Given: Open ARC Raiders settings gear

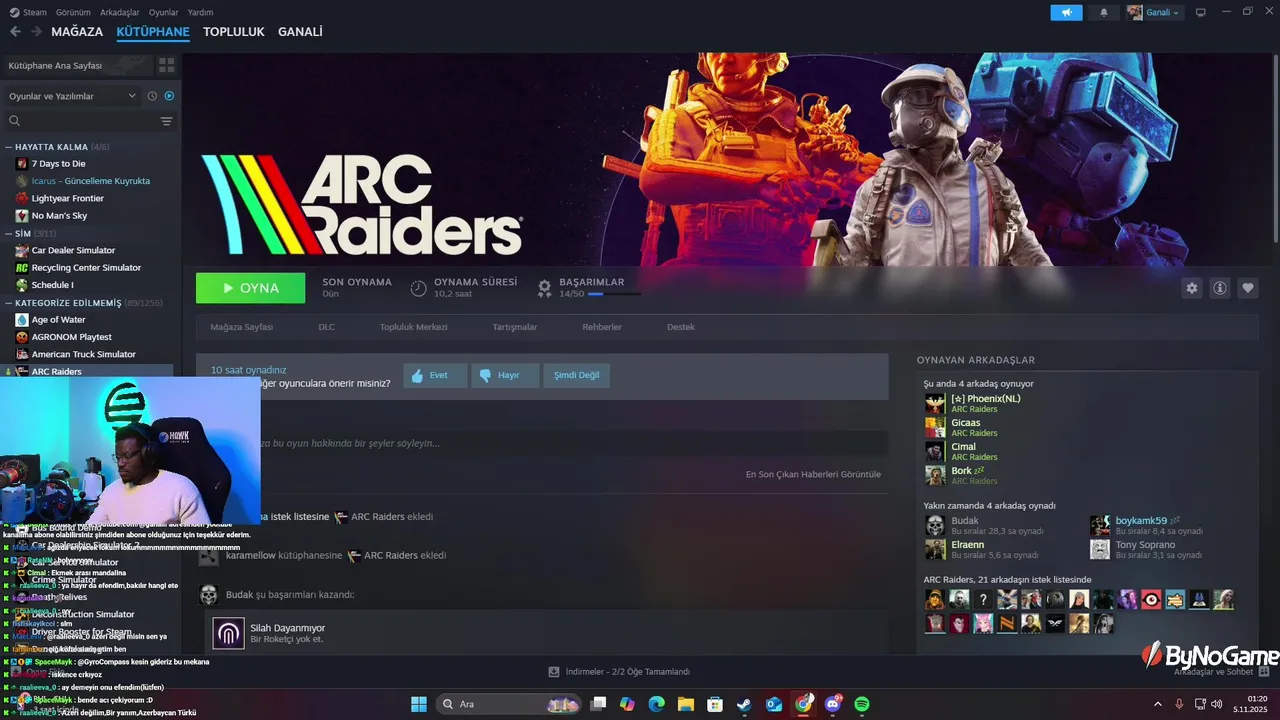Looking at the screenshot, I should (1191, 288).
